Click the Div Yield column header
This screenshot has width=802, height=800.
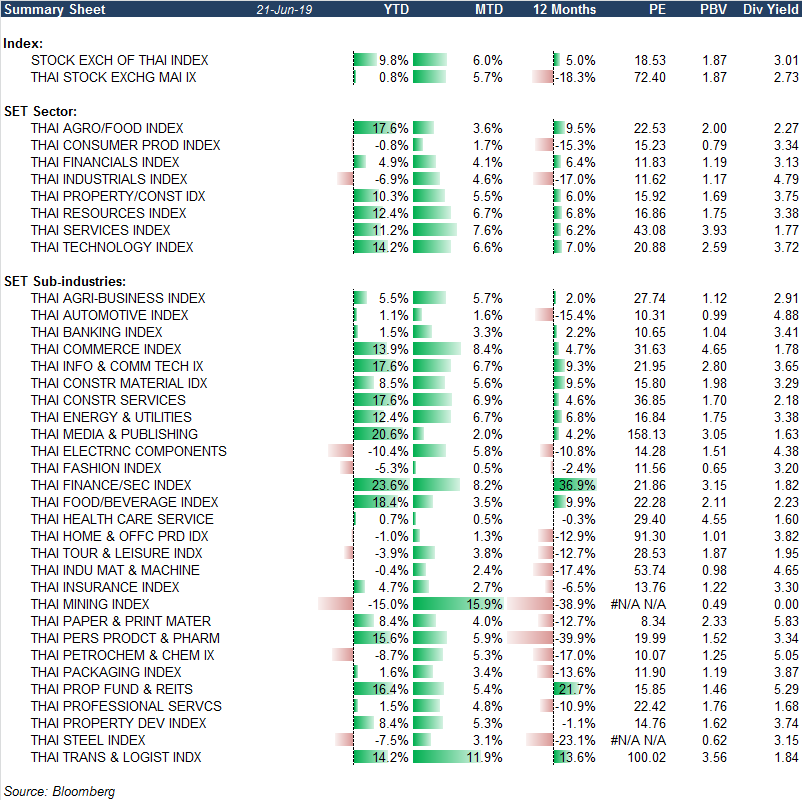pyautogui.click(x=770, y=9)
